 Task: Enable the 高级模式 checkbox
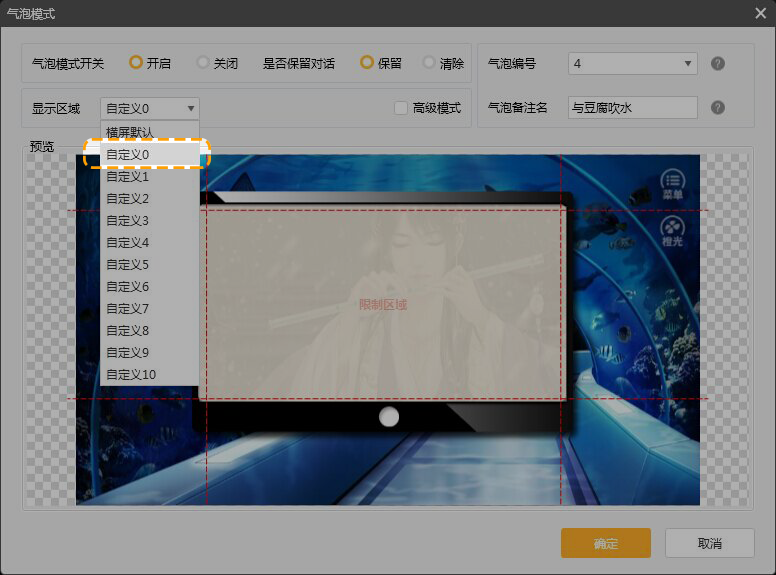coord(401,108)
